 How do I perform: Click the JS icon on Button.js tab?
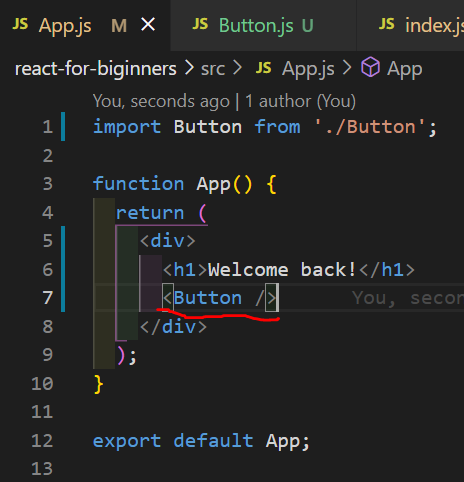click(x=200, y=24)
